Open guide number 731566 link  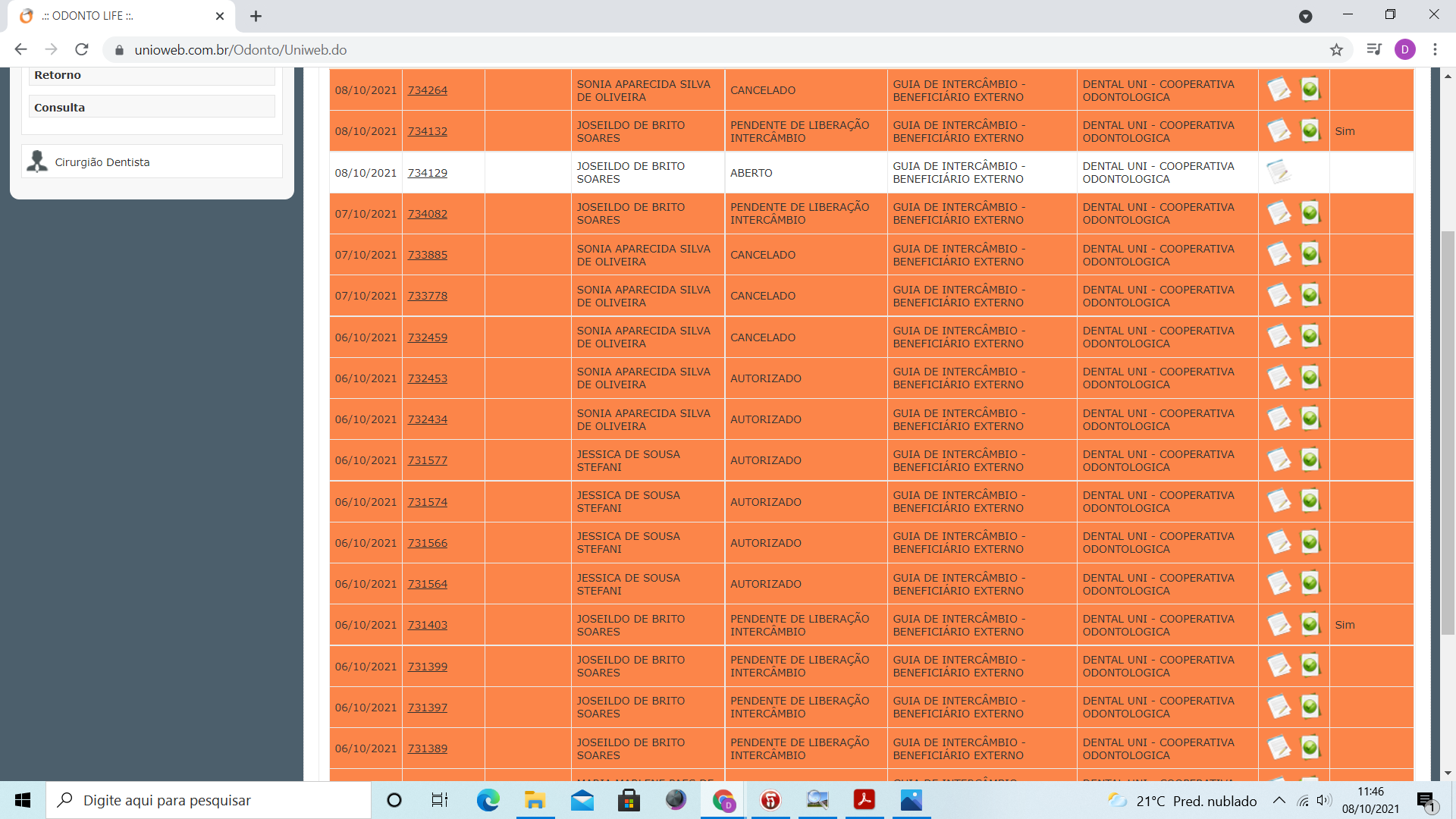coord(427,543)
